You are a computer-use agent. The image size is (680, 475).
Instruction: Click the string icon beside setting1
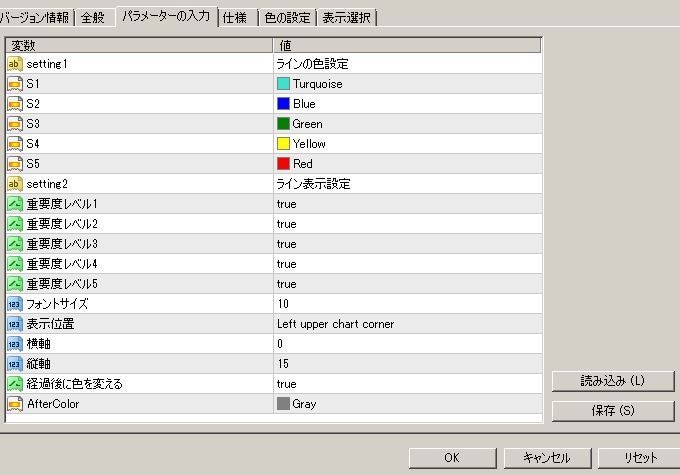point(15,64)
